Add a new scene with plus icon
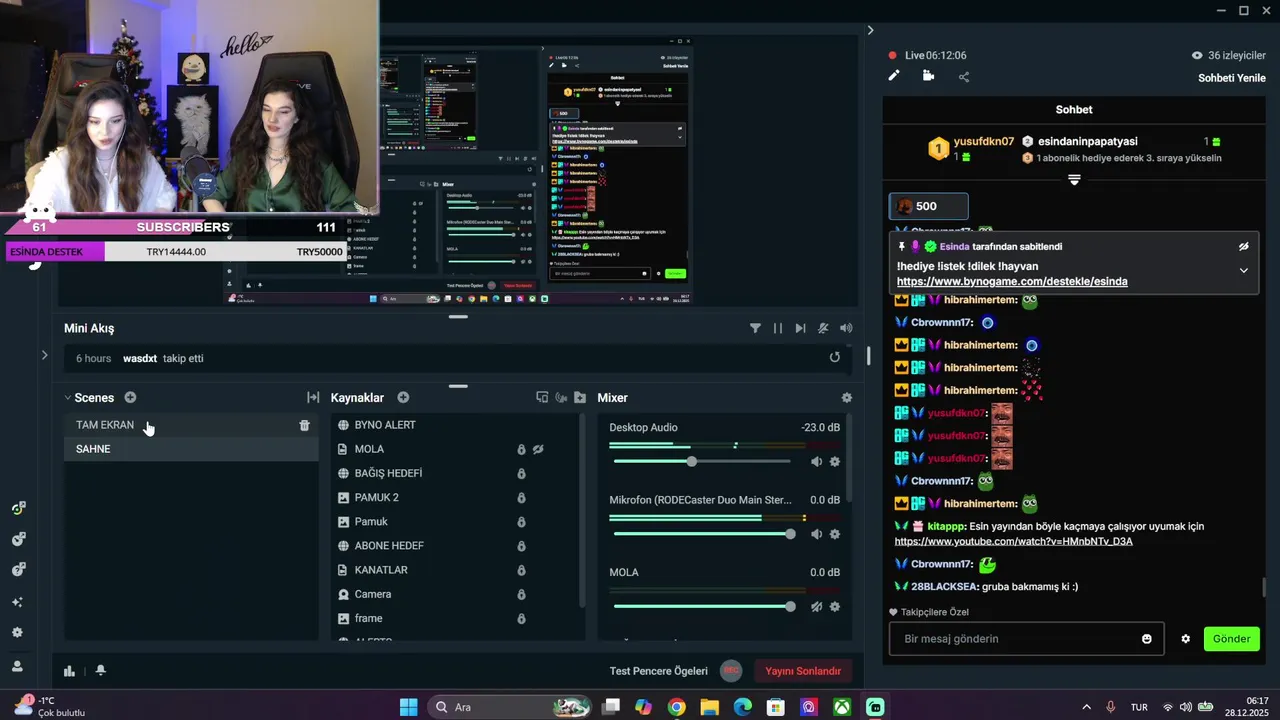1280x720 pixels. 130,397
